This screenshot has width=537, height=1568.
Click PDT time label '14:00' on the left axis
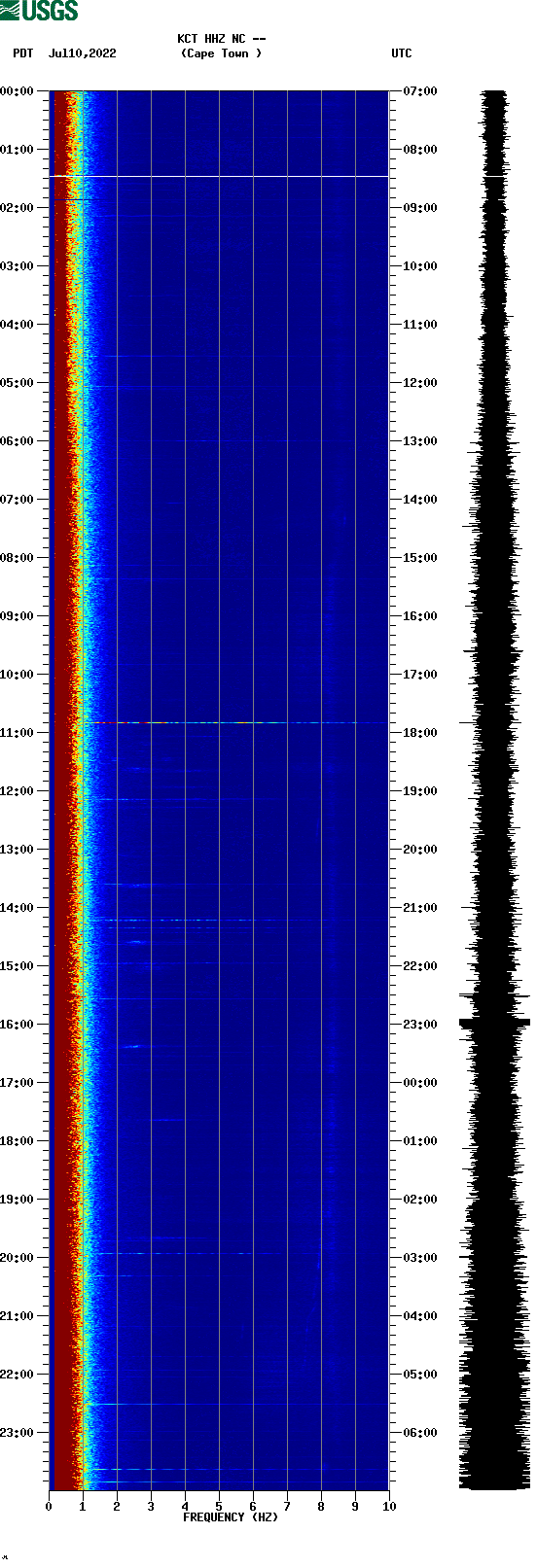point(18,908)
